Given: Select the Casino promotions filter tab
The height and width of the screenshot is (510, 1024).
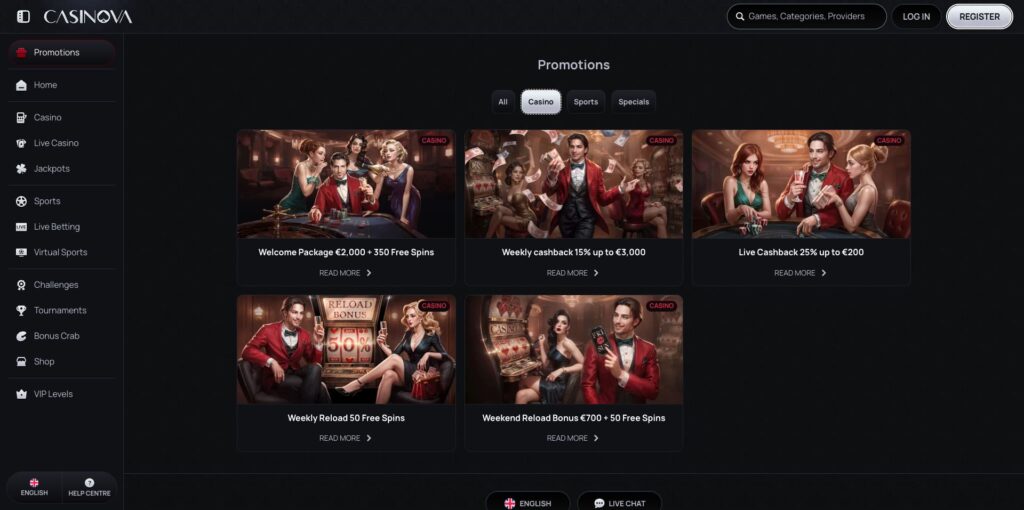Looking at the screenshot, I should [541, 102].
